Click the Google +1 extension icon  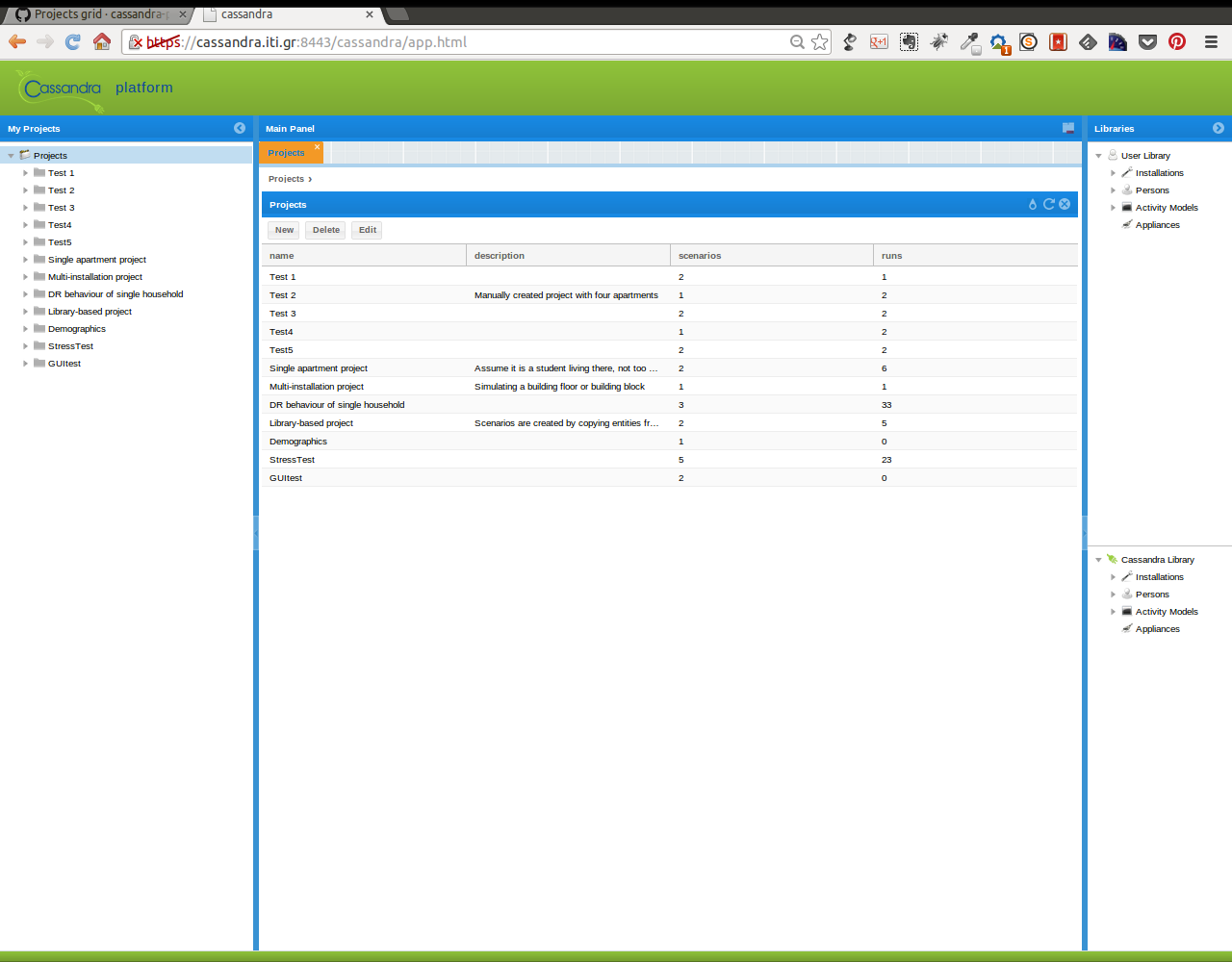(879, 41)
